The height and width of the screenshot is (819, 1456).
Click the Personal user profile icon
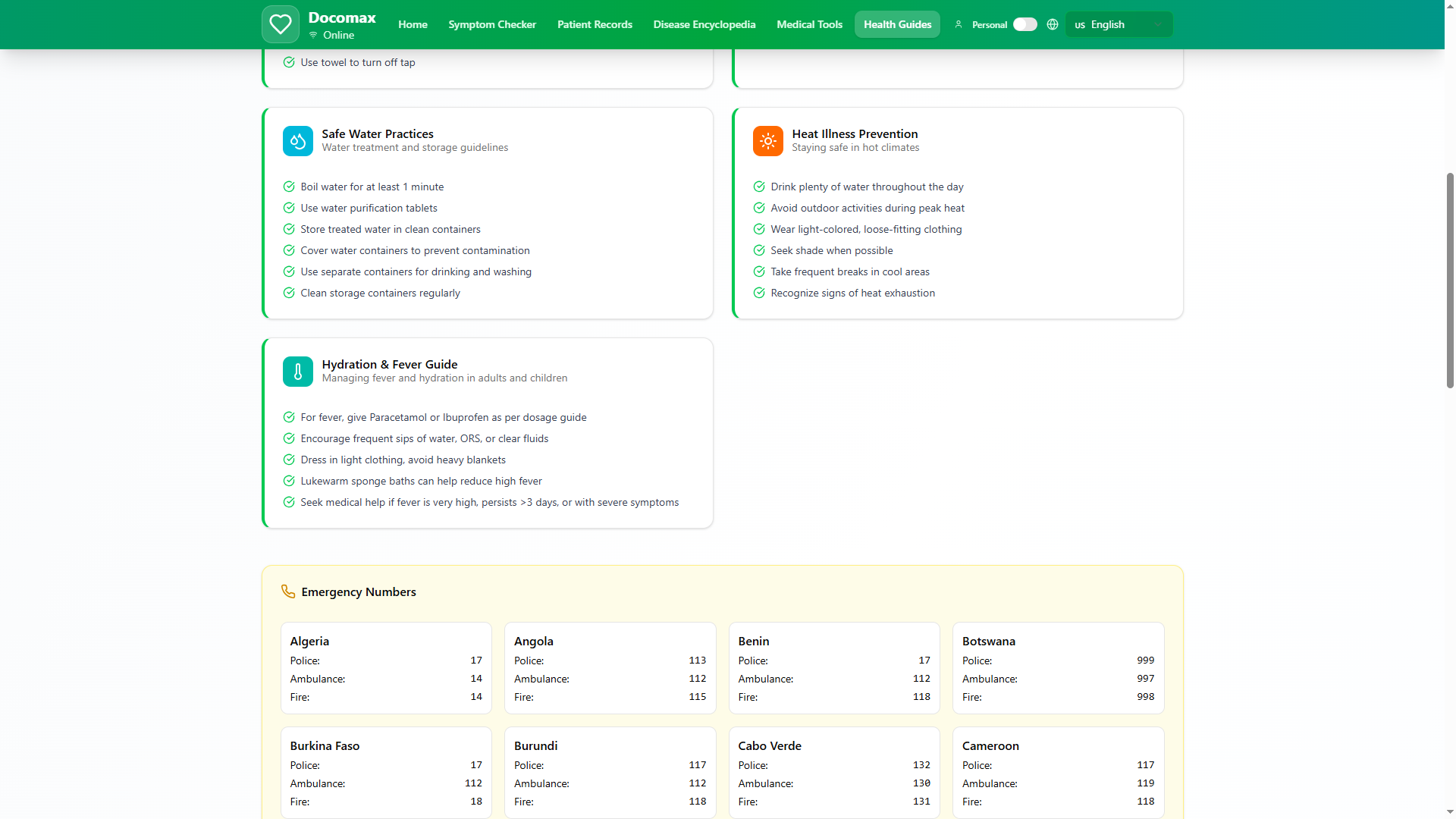click(x=959, y=24)
